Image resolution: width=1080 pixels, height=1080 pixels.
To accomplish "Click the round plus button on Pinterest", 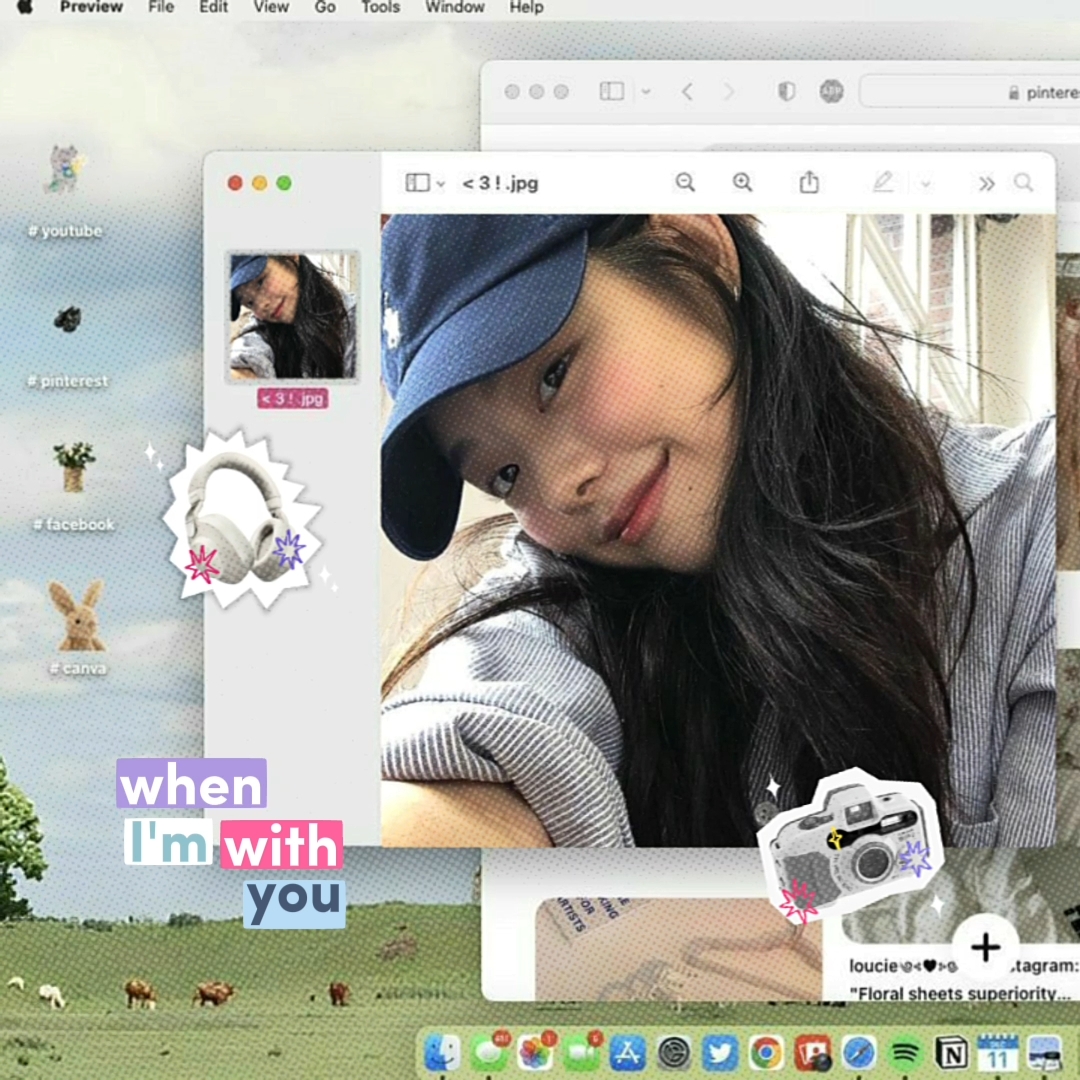I will (x=985, y=947).
